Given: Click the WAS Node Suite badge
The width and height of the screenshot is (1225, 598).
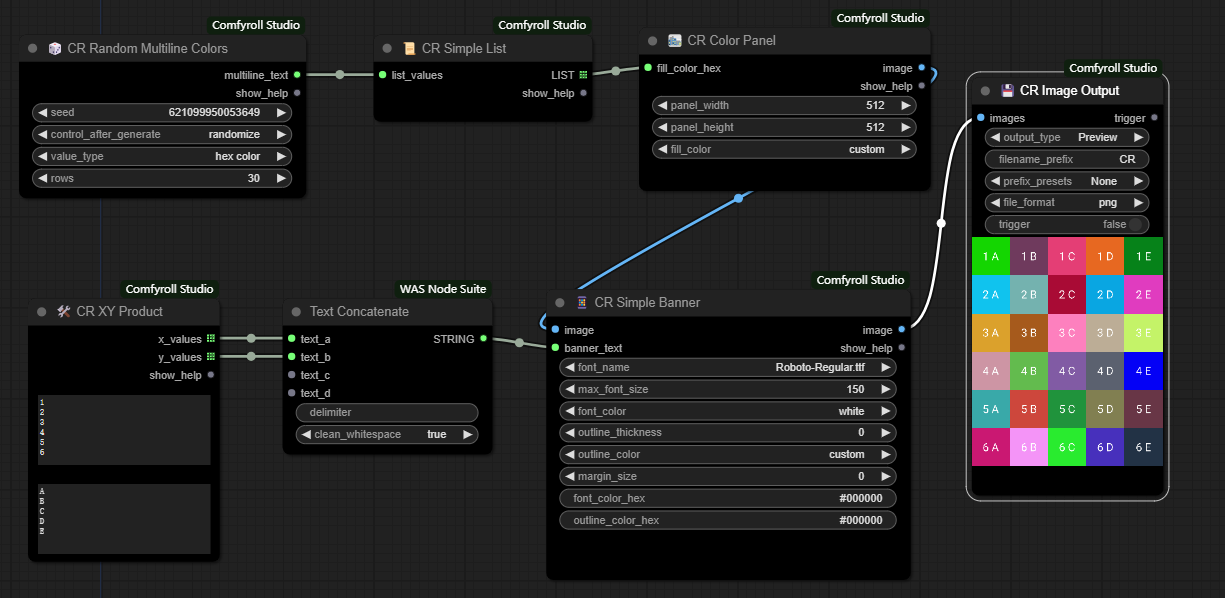Looking at the screenshot, I should click(x=442, y=289).
